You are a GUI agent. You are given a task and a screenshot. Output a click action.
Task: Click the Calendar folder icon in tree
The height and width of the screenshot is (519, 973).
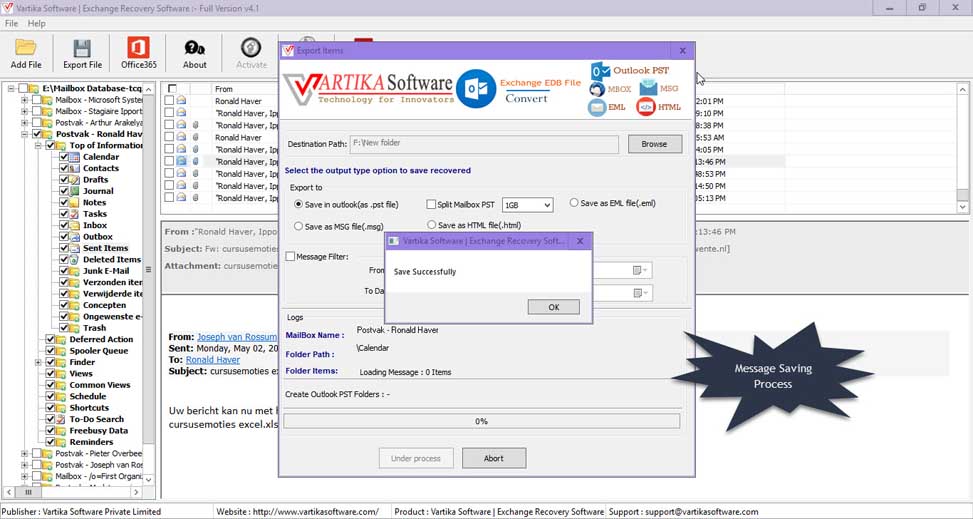[x=75, y=157]
